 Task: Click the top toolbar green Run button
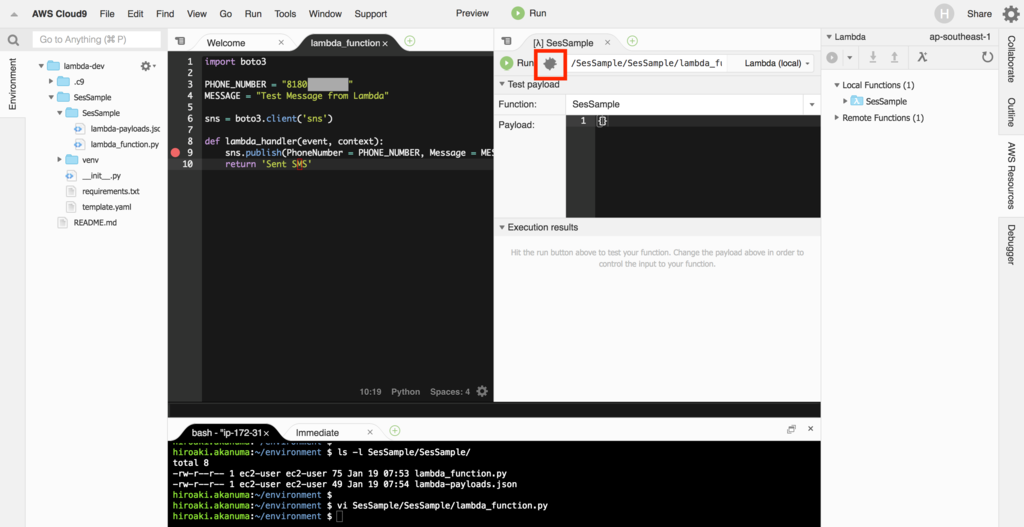point(529,13)
